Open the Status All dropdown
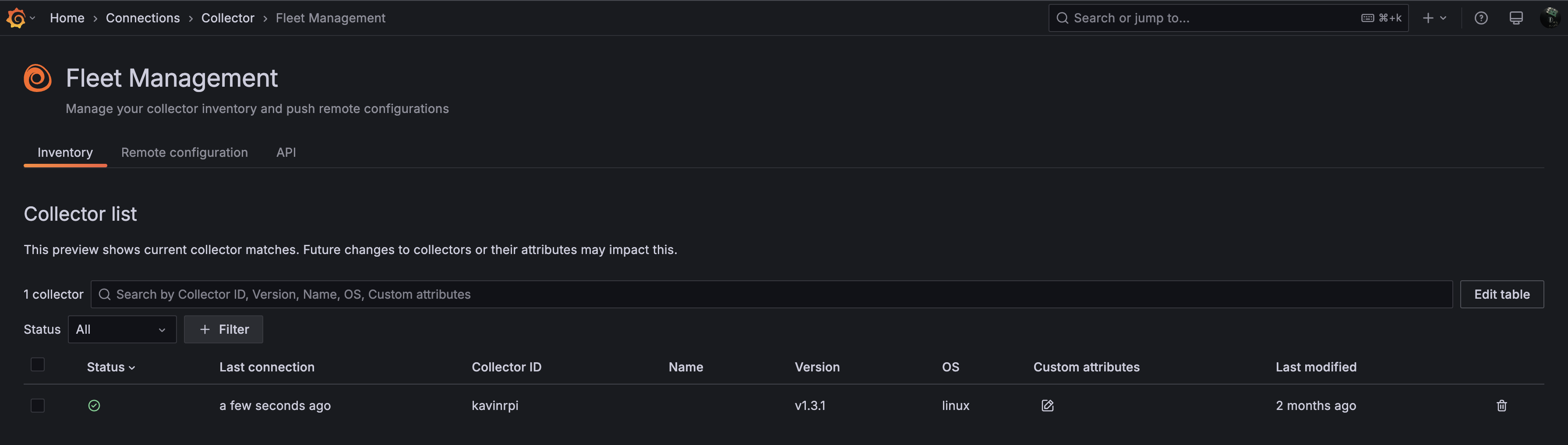The height and width of the screenshot is (445, 1568). coord(122,329)
